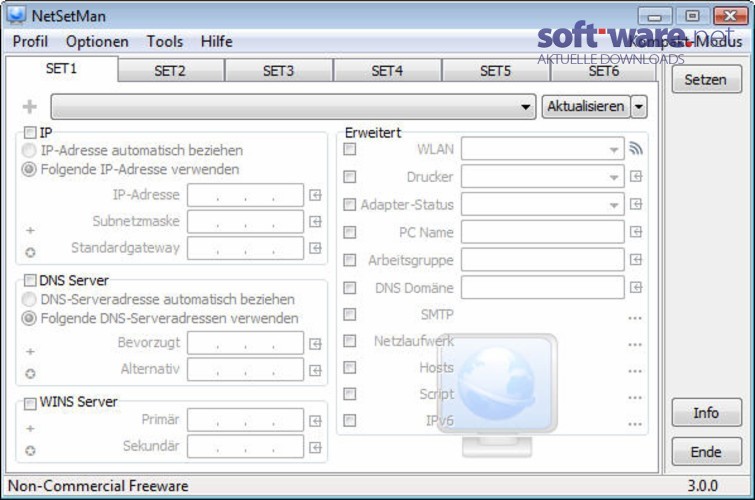
Task: Open the Drucker dropdown list
Action: (x=543, y=177)
